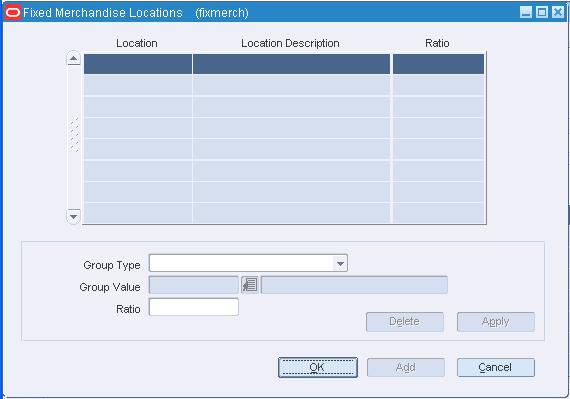Click the Cancel button
Screen dimensions: 570x399
(x=496, y=367)
